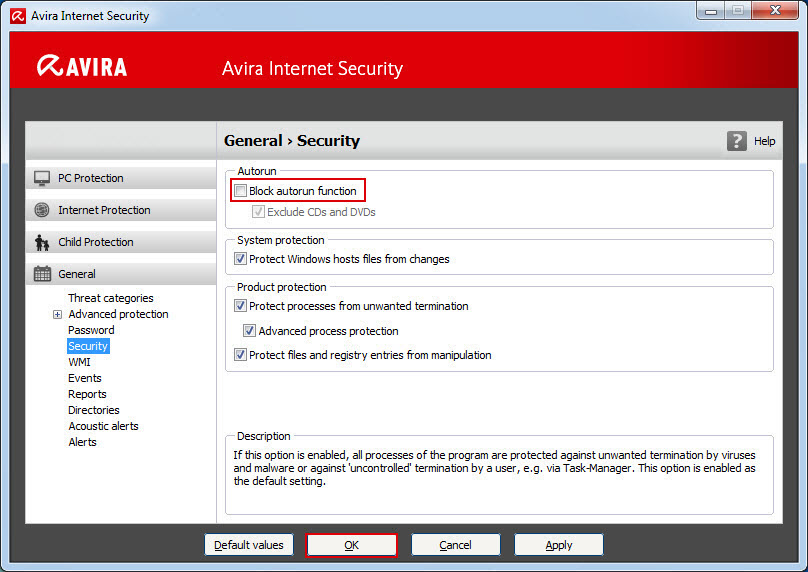Minimize the Avira Internet Security window
This screenshot has width=808, height=572.
711,11
